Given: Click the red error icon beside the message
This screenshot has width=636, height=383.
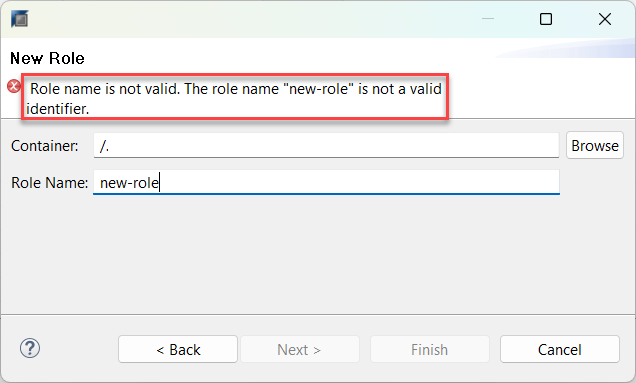Looking at the screenshot, I should point(14,86).
